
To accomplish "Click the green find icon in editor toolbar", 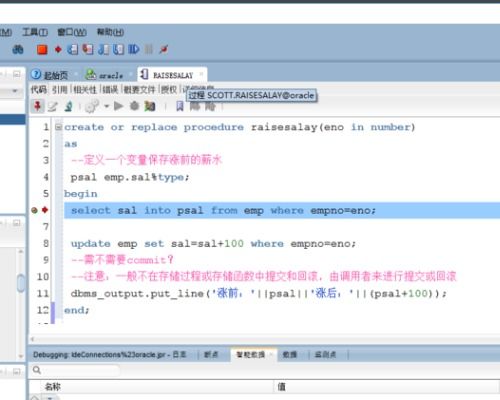I will pyautogui.click(x=69, y=107).
